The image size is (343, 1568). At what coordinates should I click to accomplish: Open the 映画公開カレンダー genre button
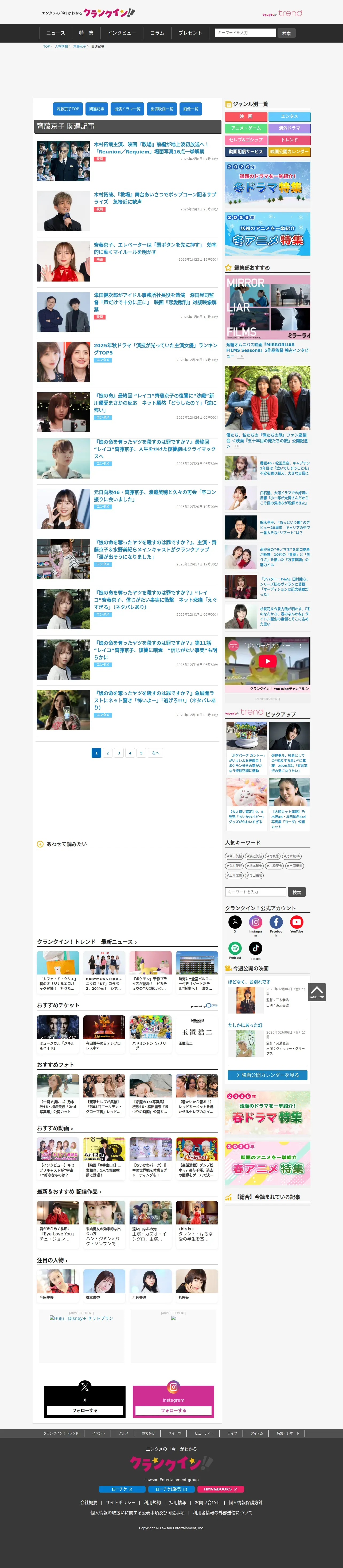click(x=290, y=152)
